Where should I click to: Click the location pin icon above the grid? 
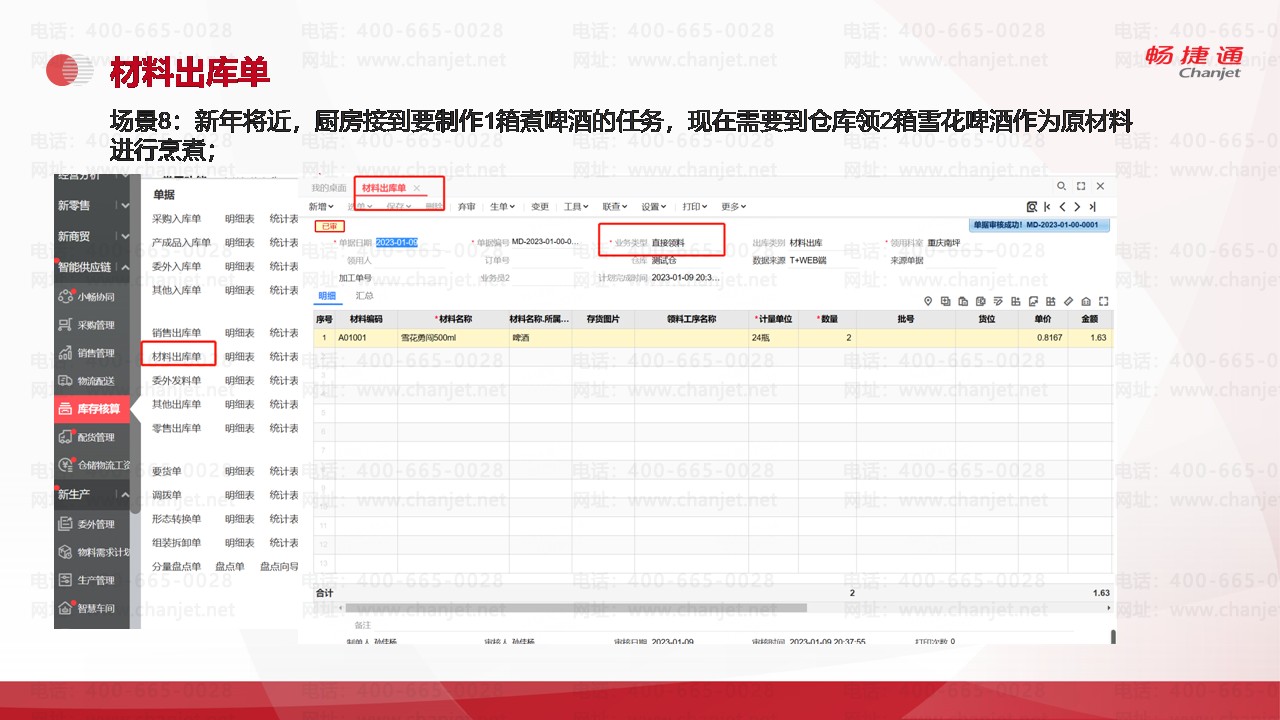point(928,301)
